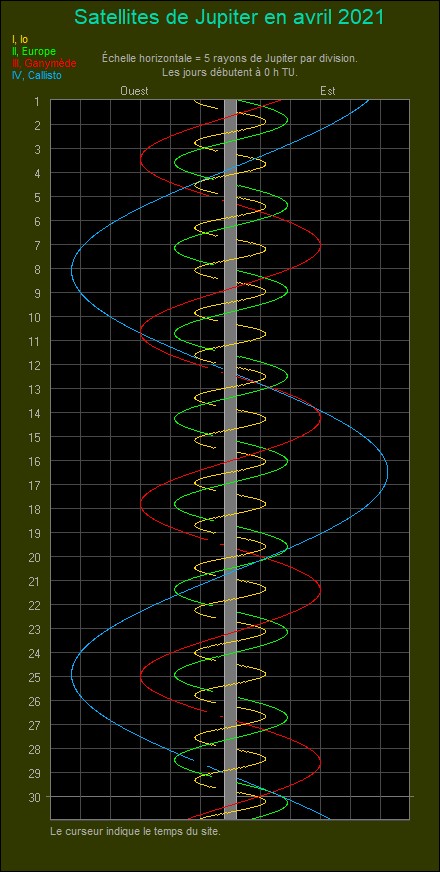Click the Io legend label
Screen dimensions: 440x872
(19, 39)
